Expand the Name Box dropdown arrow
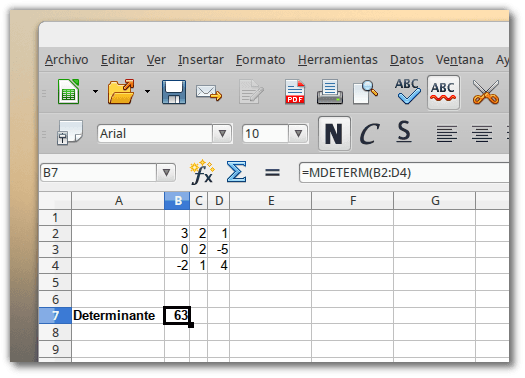Screen dimensions: 525x378 coord(166,173)
